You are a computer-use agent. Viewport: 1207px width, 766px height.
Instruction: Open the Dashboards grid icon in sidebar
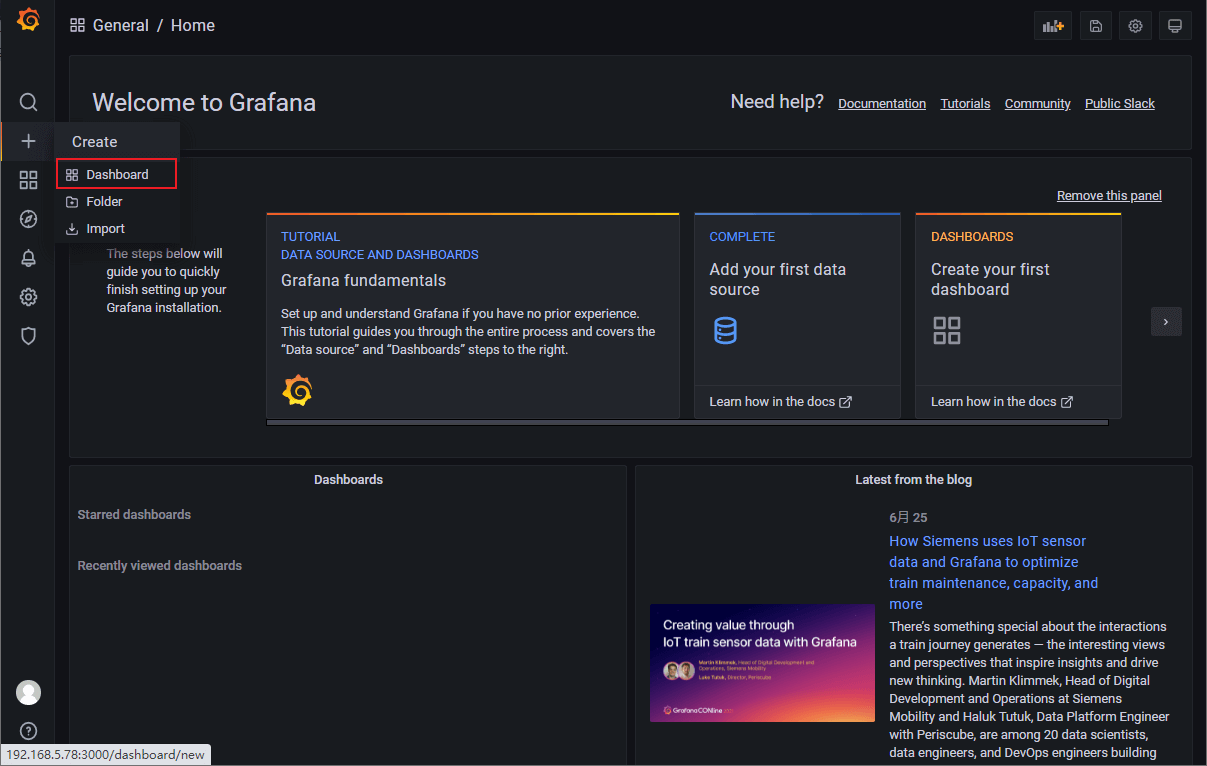(x=28, y=180)
